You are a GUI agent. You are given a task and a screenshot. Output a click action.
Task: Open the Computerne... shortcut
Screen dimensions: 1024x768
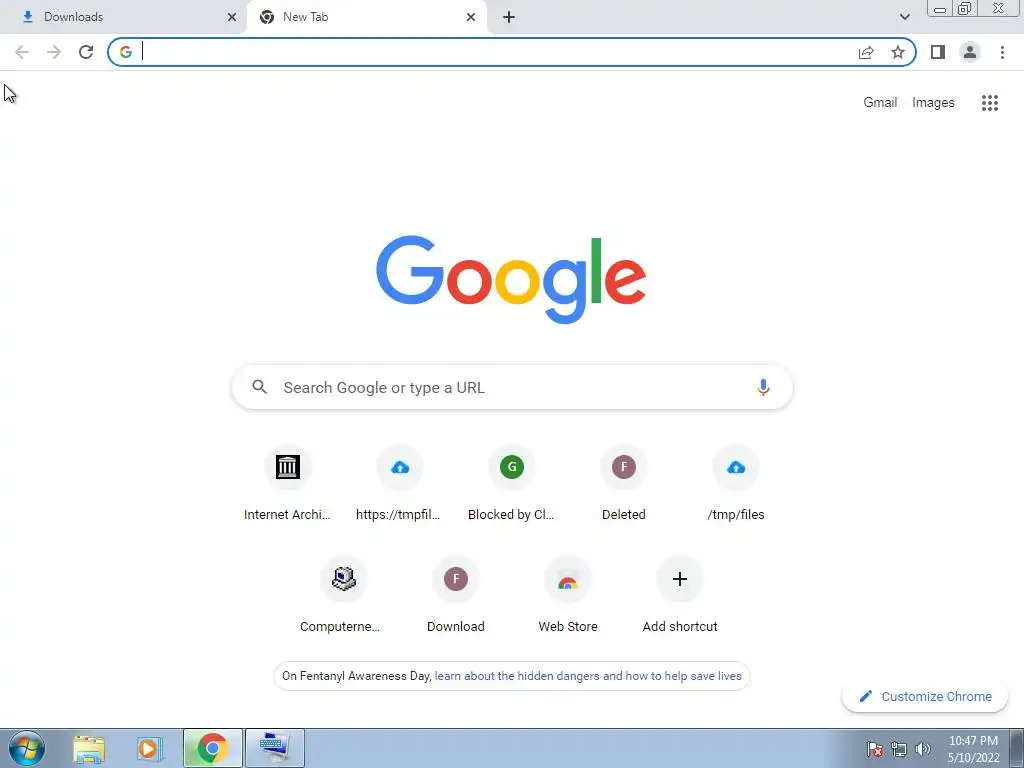[344, 596]
